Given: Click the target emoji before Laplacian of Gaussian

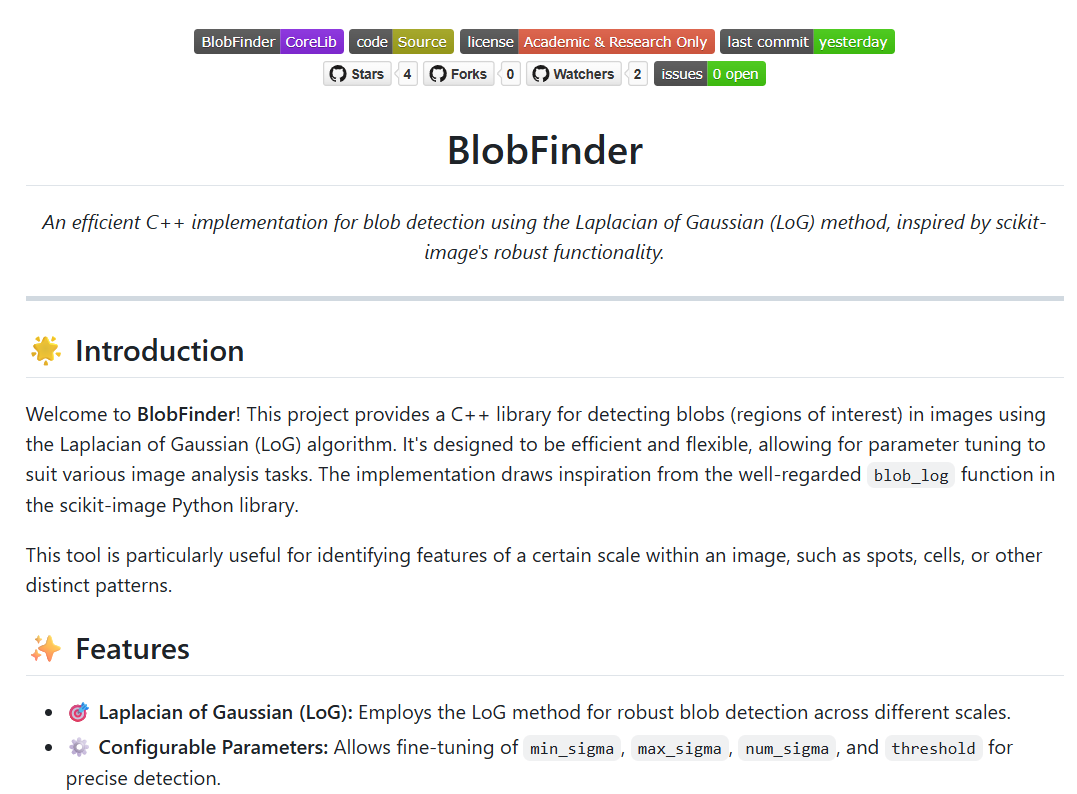Looking at the screenshot, I should coord(79,712).
